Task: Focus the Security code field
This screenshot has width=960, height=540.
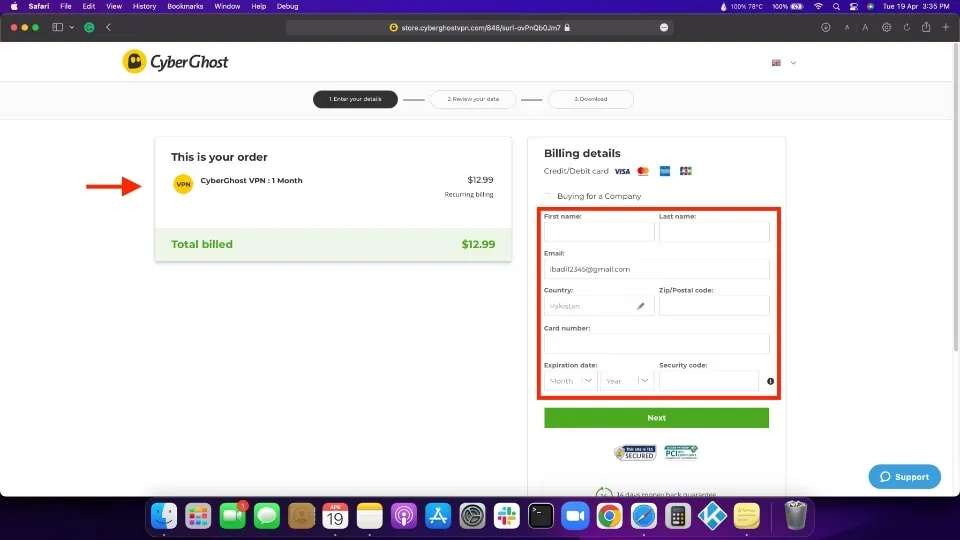Action: click(709, 381)
